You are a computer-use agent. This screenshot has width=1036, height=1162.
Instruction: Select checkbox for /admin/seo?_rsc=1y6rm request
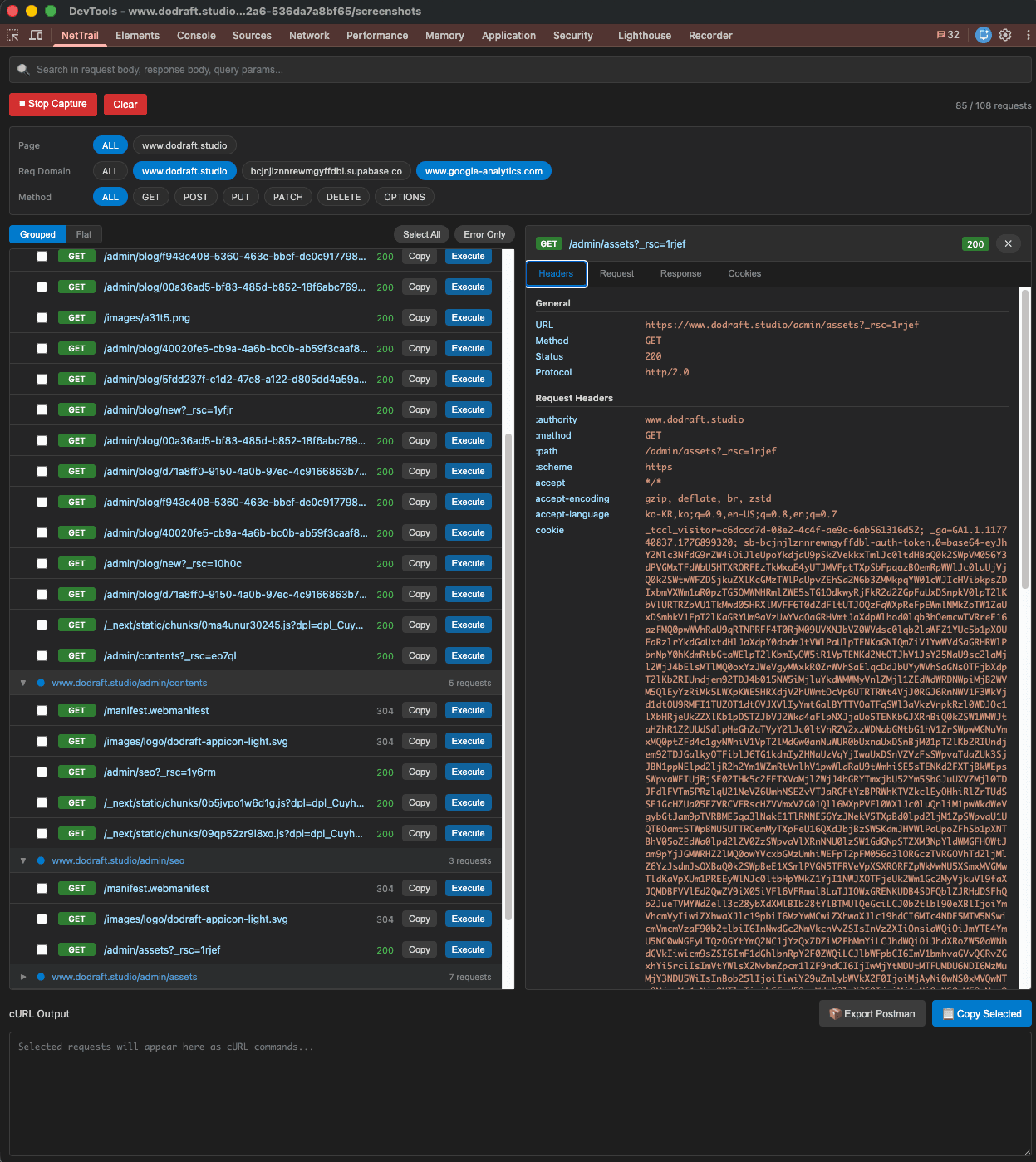42,772
